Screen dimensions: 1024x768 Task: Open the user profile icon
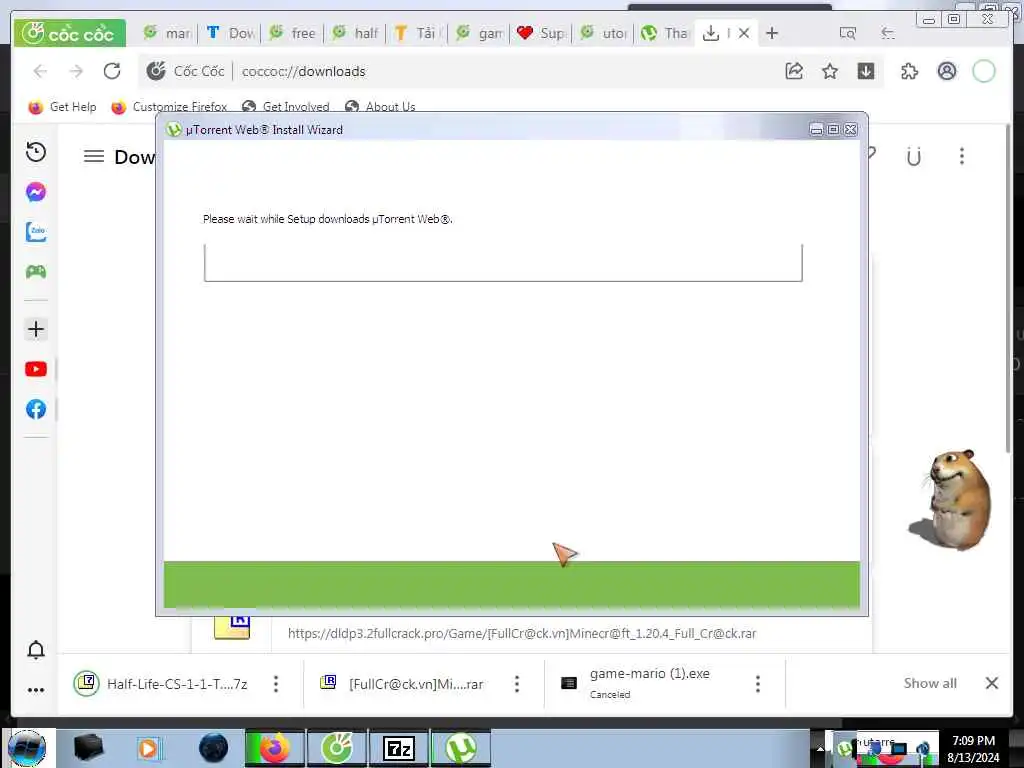pyautogui.click(x=947, y=71)
